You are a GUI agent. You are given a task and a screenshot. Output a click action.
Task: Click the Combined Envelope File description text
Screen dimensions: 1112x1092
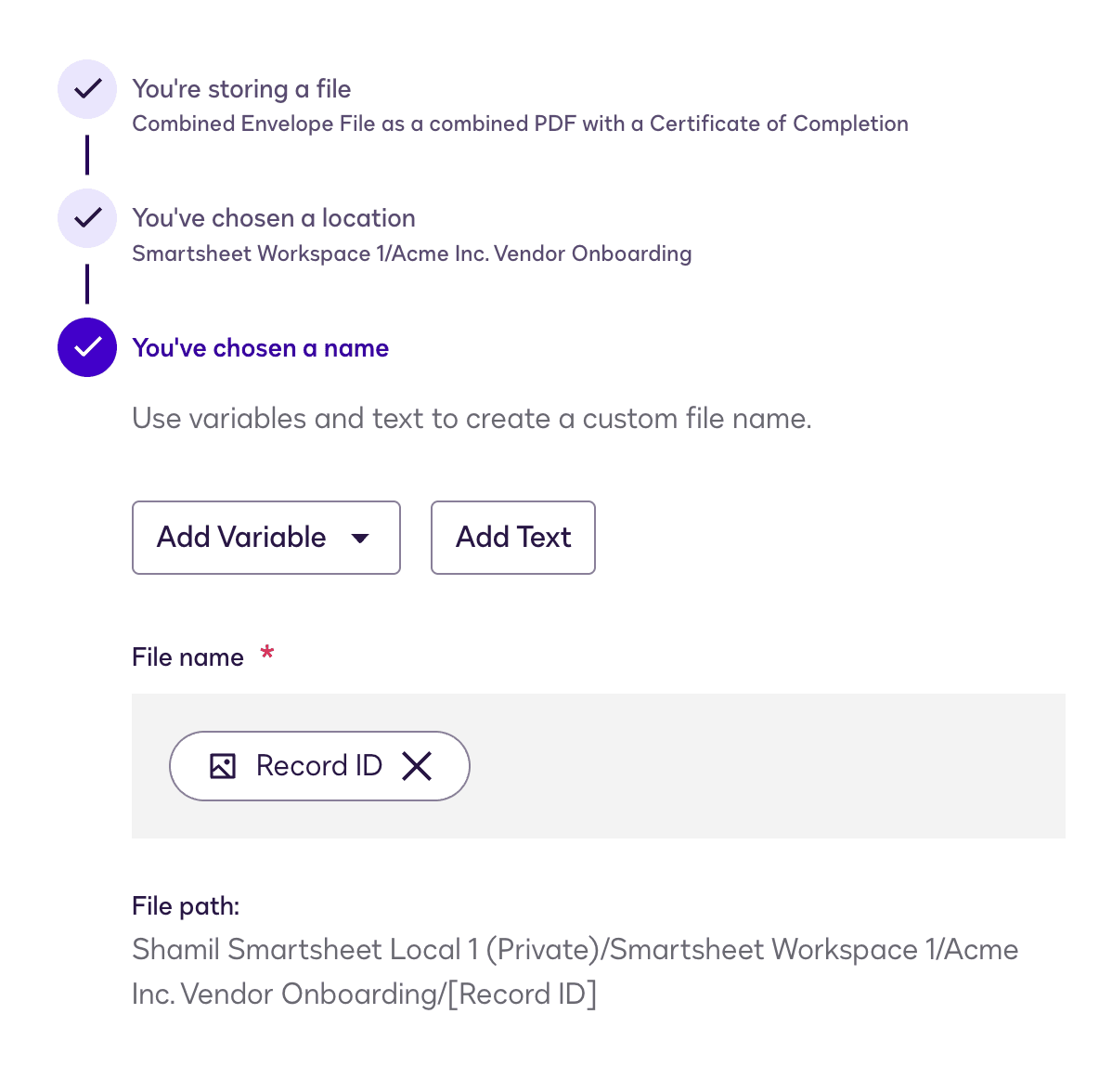tap(520, 123)
